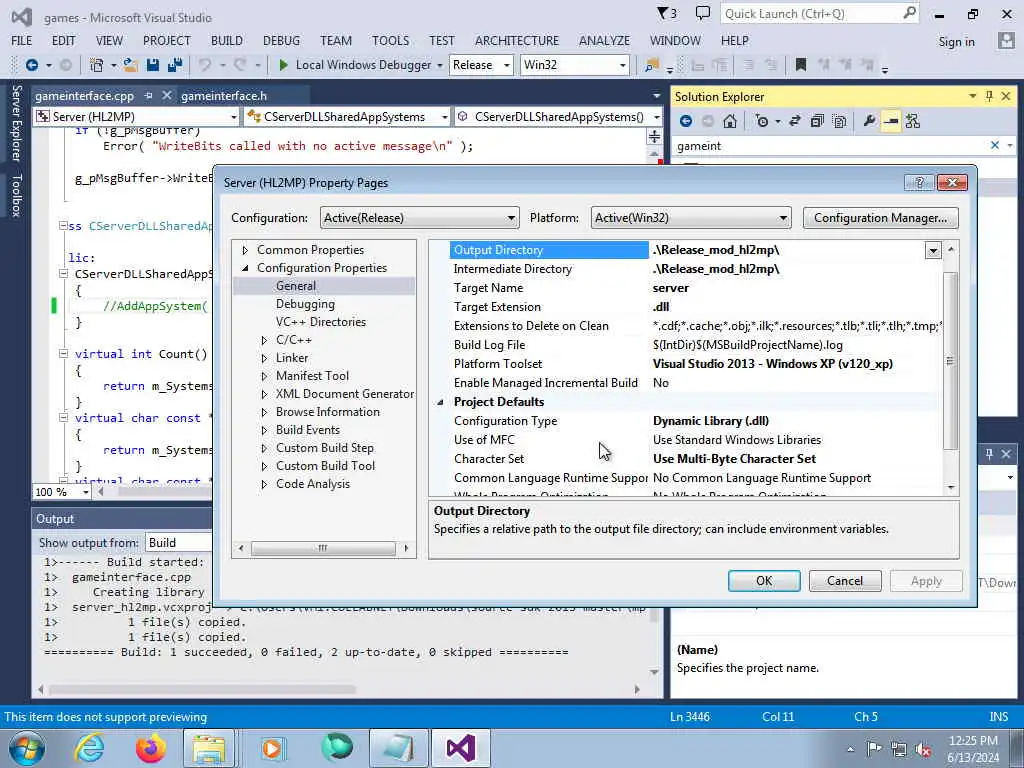
Task: Go to Solution Explorer Home
Action: (x=729, y=121)
